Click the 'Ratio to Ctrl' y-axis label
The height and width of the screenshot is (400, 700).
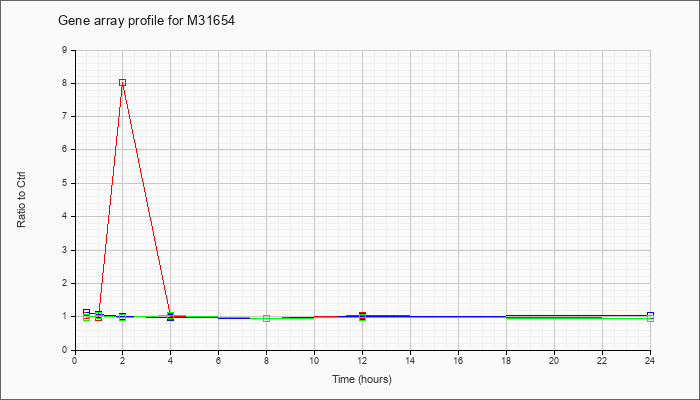pyautogui.click(x=21, y=200)
